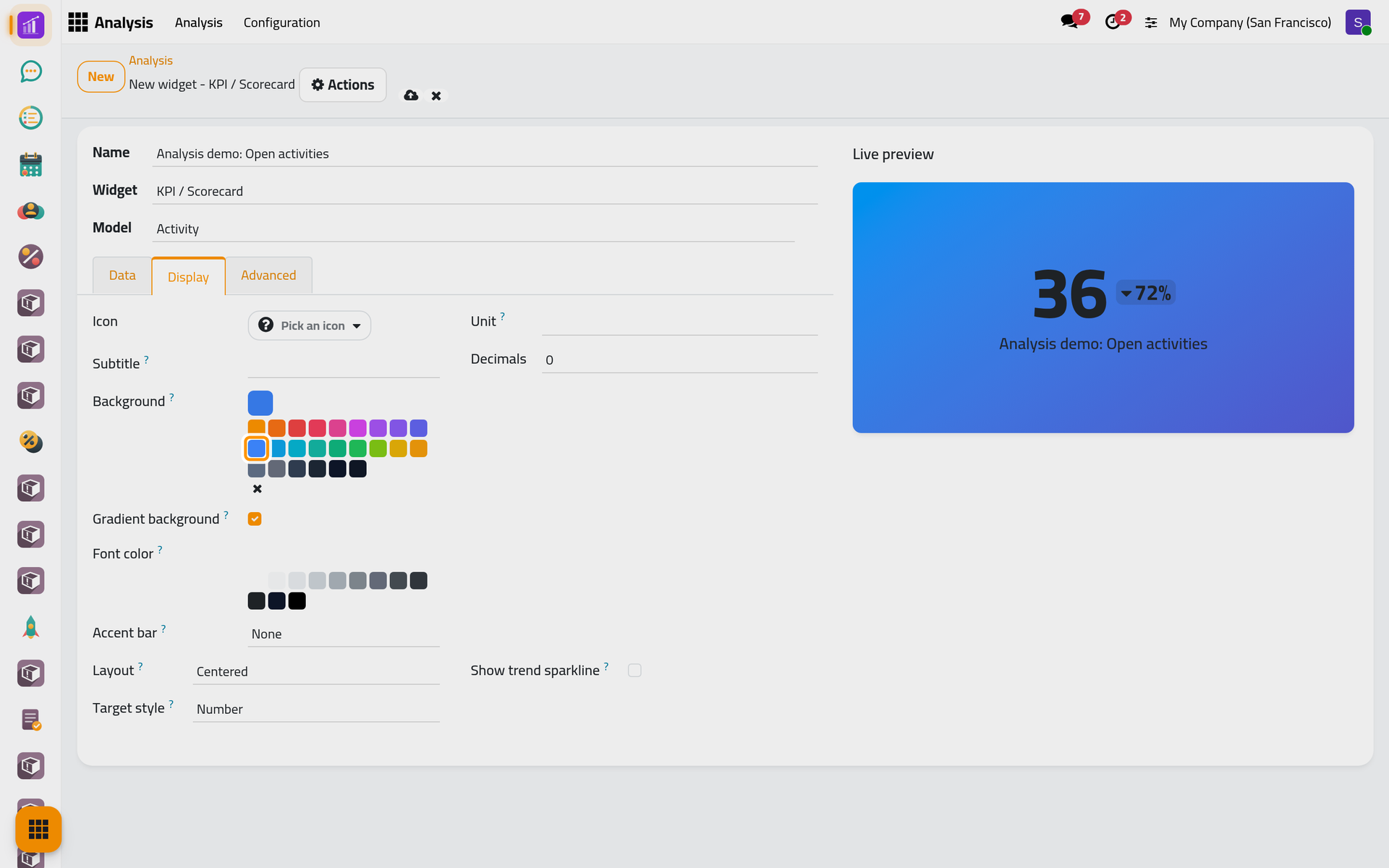
Task: Select the red background color swatch
Action: coord(297,428)
